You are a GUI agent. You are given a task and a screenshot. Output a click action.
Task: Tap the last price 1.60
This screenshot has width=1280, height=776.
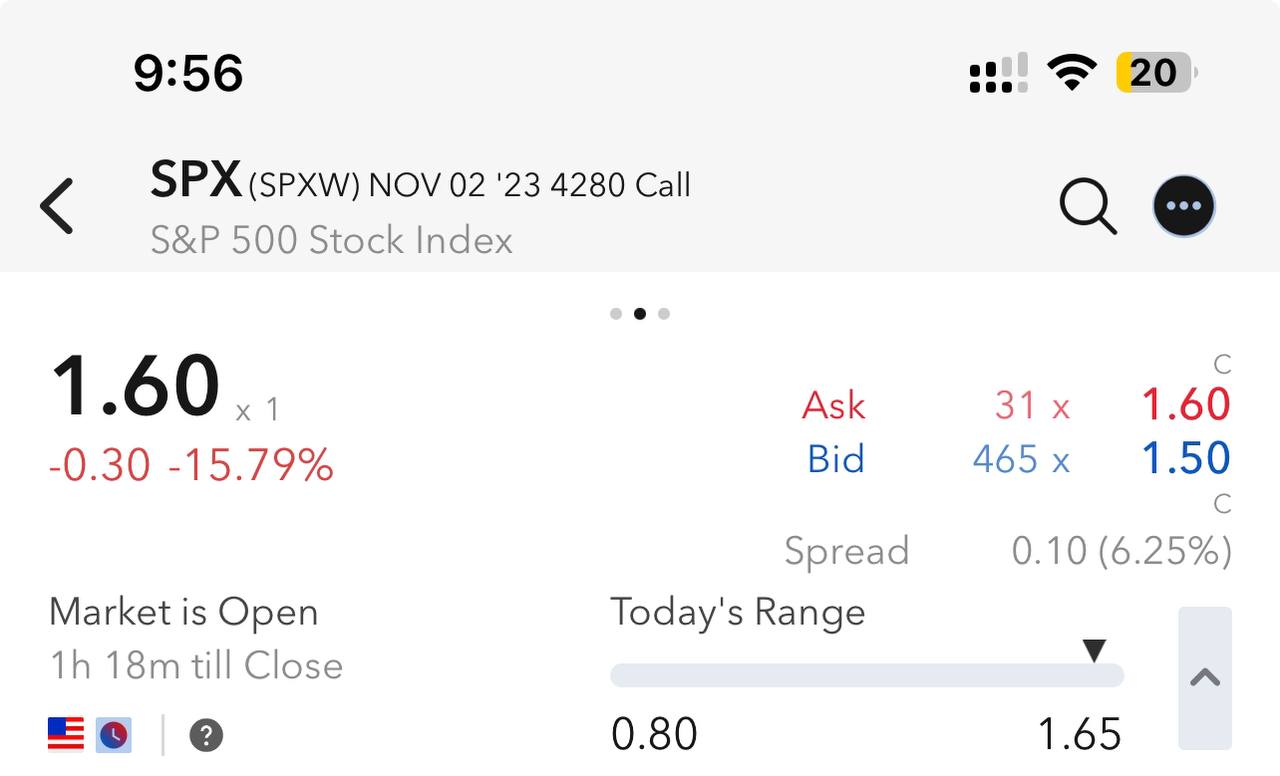(136, 387)
